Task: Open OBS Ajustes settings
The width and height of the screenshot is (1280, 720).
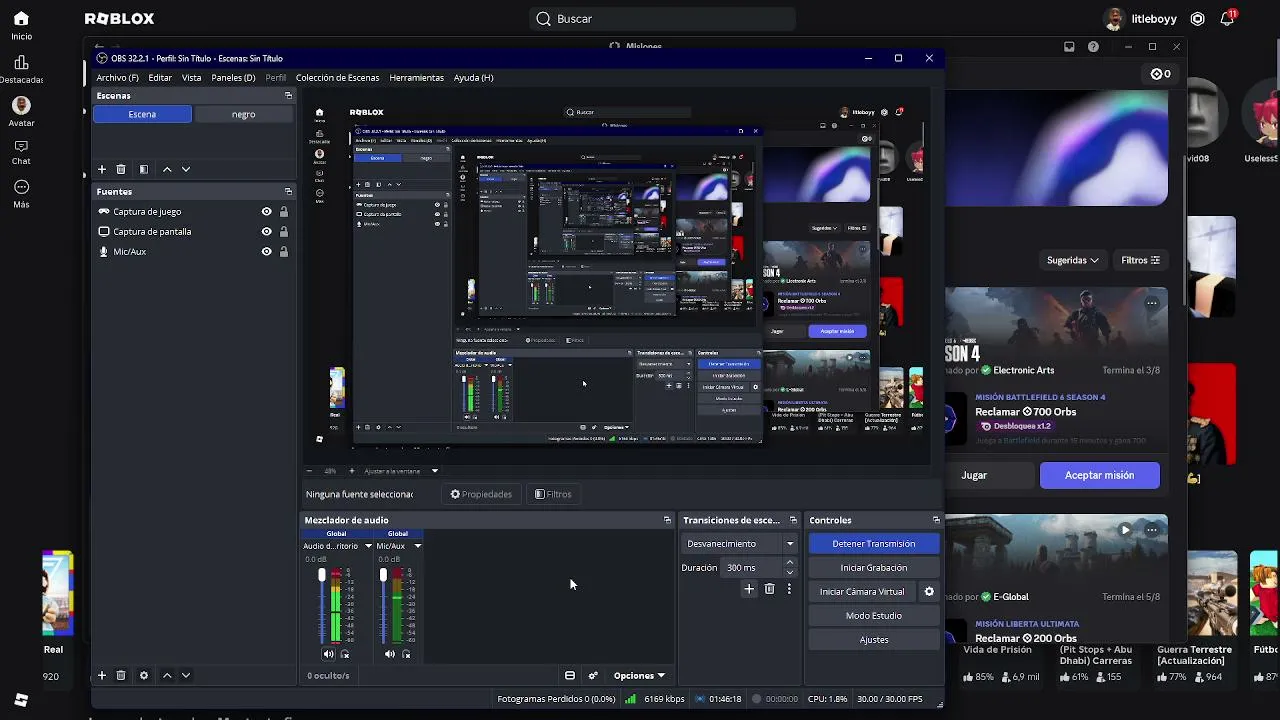Action: point(874,640)
